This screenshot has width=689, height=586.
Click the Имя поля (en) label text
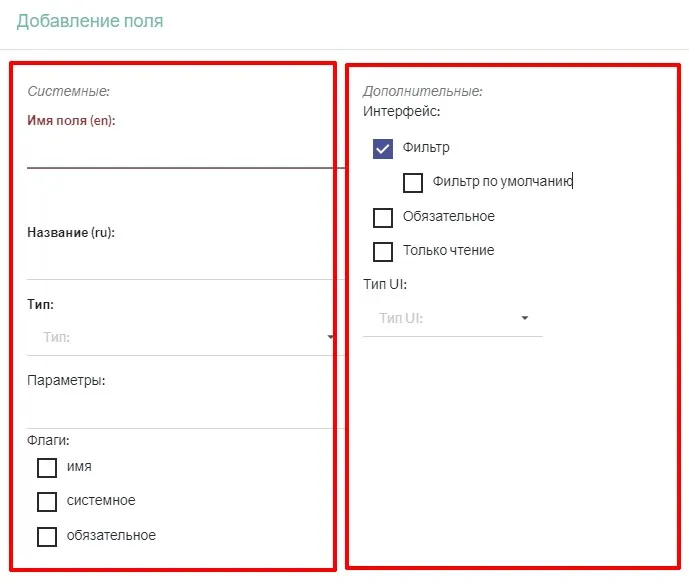click(x=76, y=121)
